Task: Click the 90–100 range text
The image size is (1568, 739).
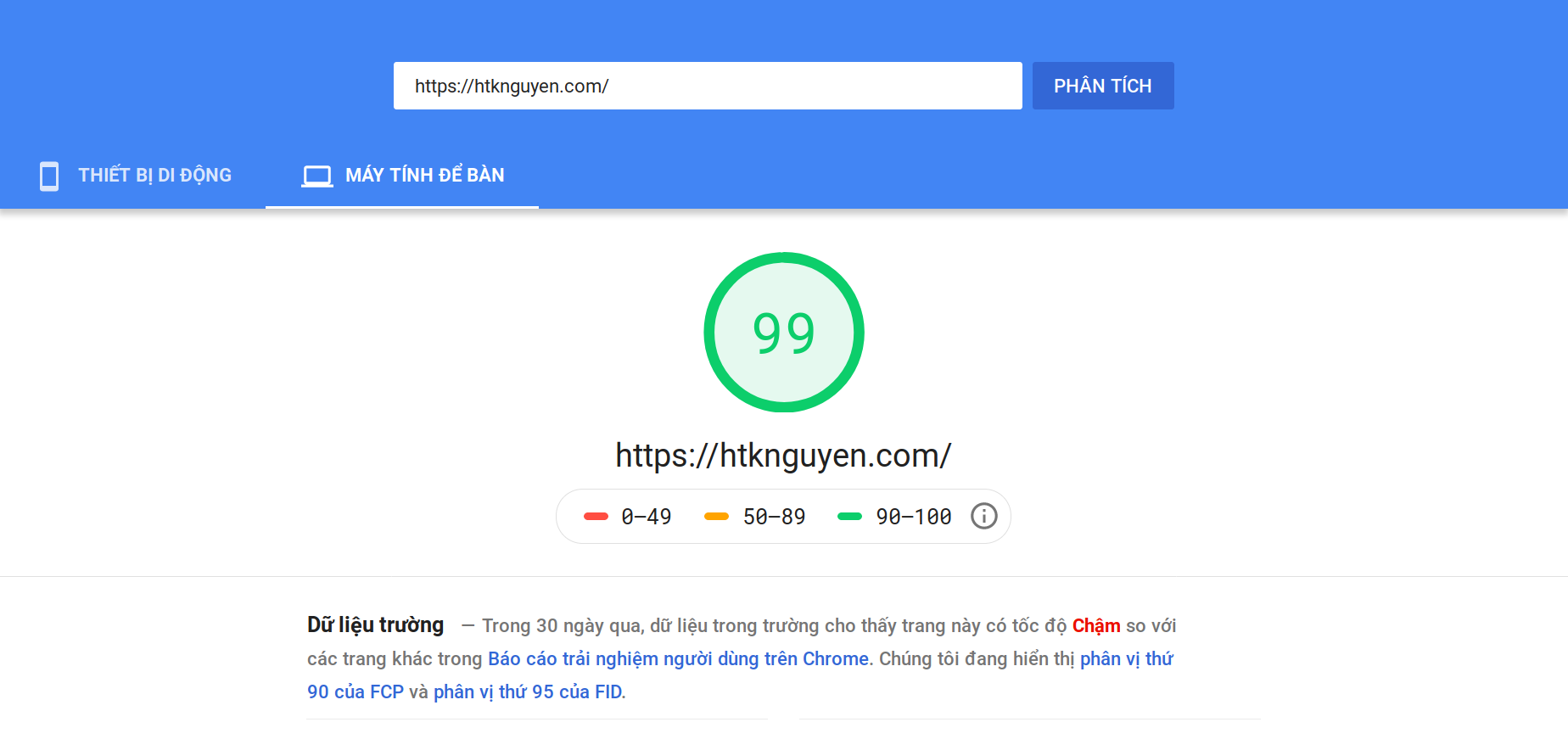Action: pyautogui.click(x=914, y=517)
